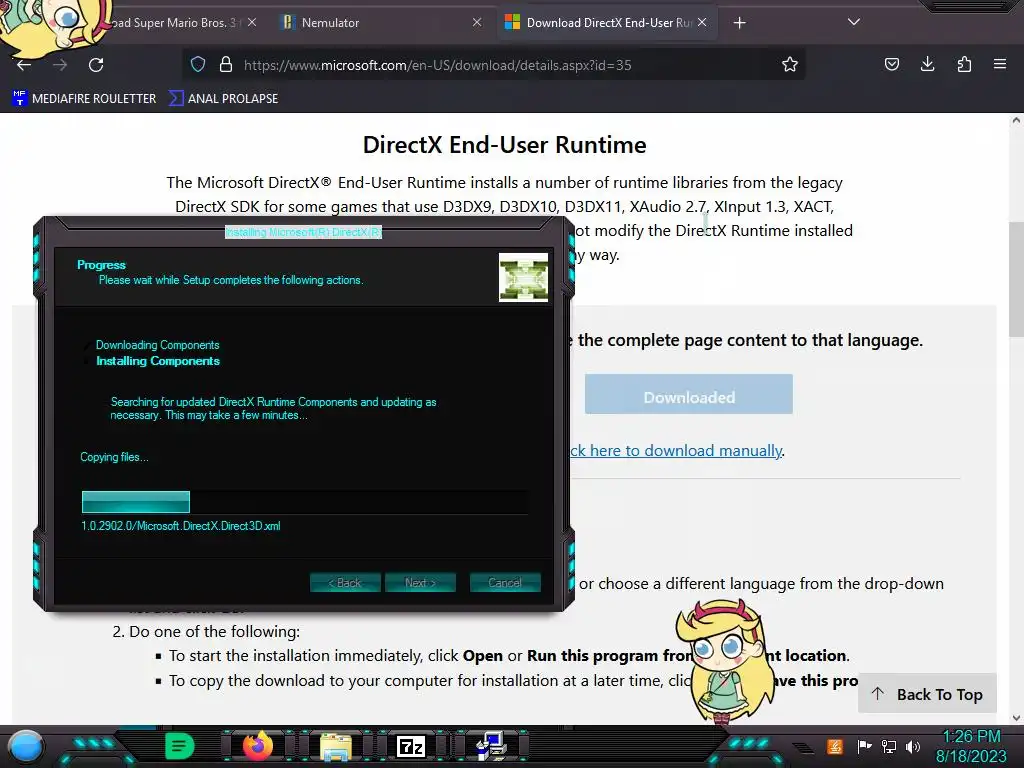The image size is (1024, 768).
Task: Open Firefox from the taskbar
Action: click(258, 746)
